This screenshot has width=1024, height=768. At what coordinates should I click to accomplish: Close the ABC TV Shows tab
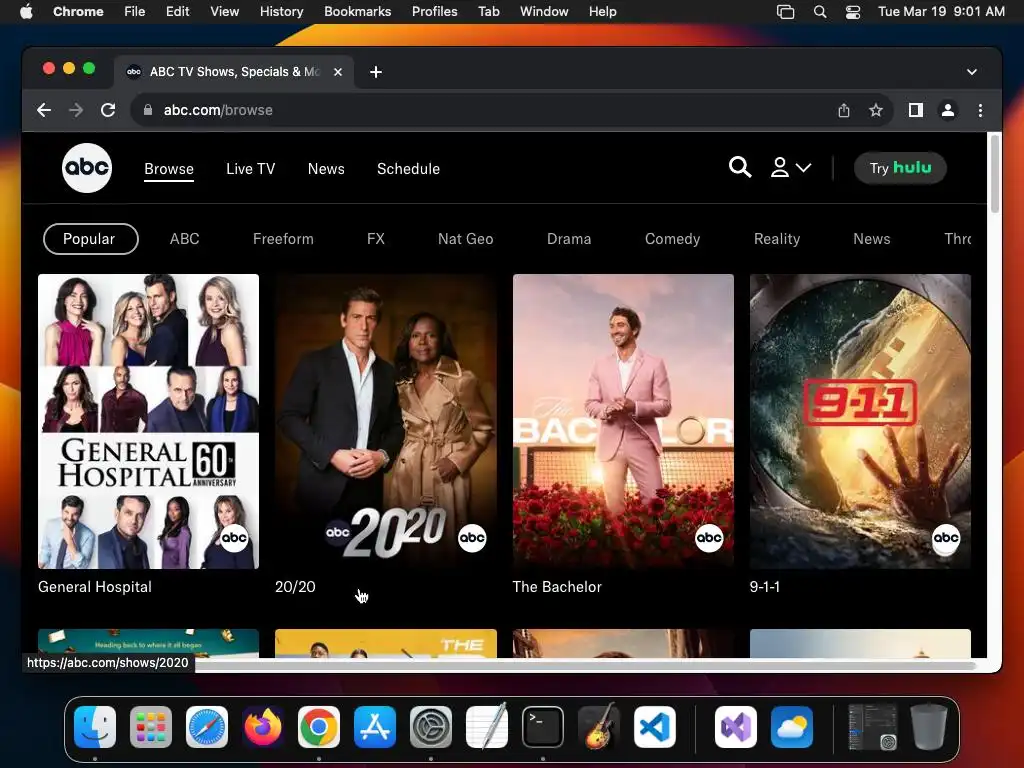coord(338,72)
